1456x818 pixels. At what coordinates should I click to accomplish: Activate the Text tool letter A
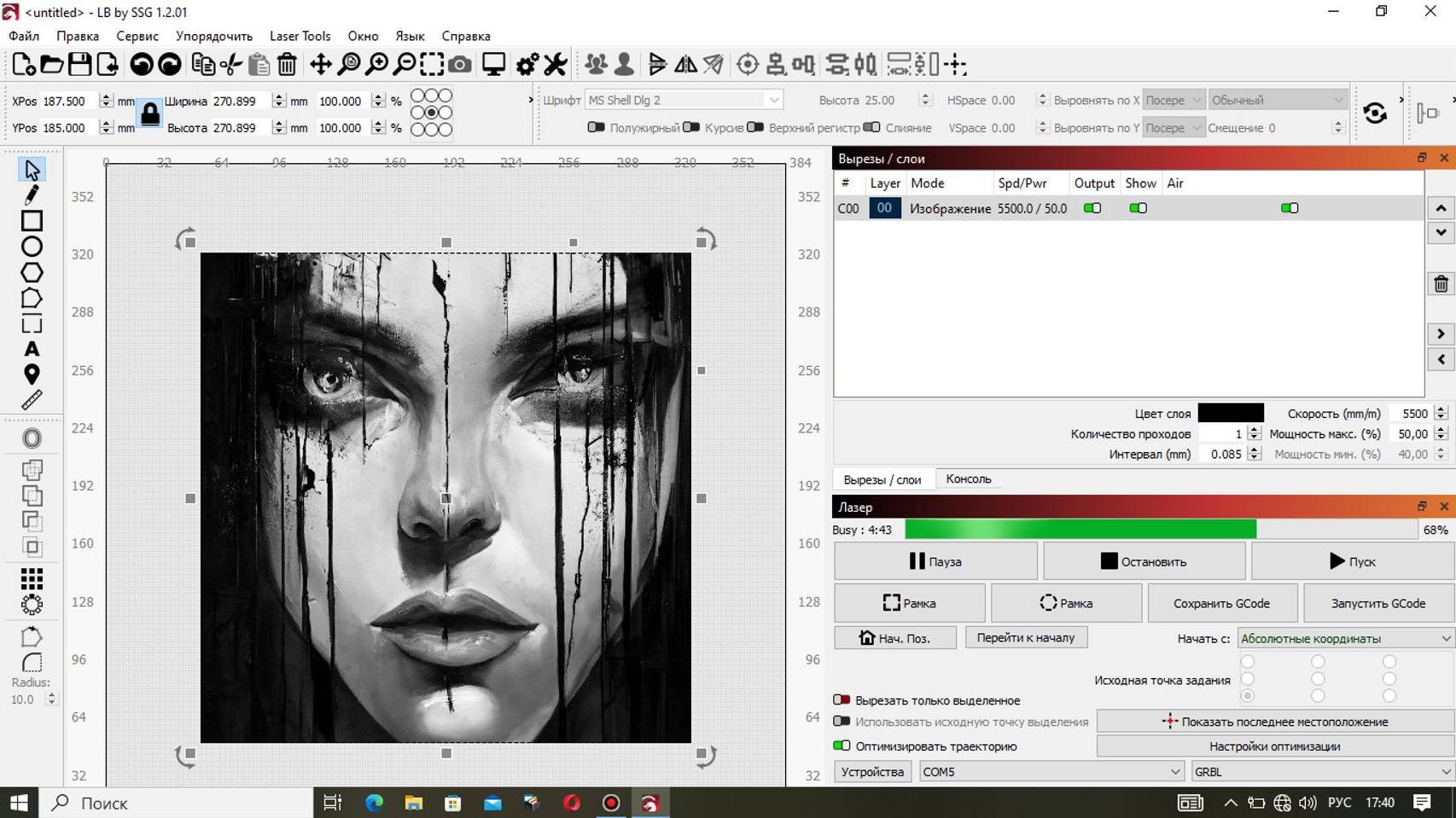coord(32,349)
